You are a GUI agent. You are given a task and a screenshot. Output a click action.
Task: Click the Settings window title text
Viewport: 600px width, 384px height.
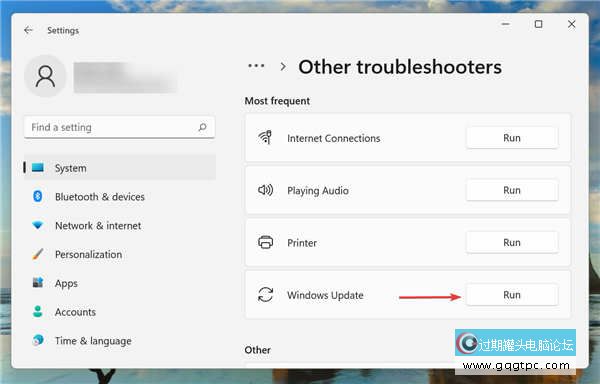63,30
